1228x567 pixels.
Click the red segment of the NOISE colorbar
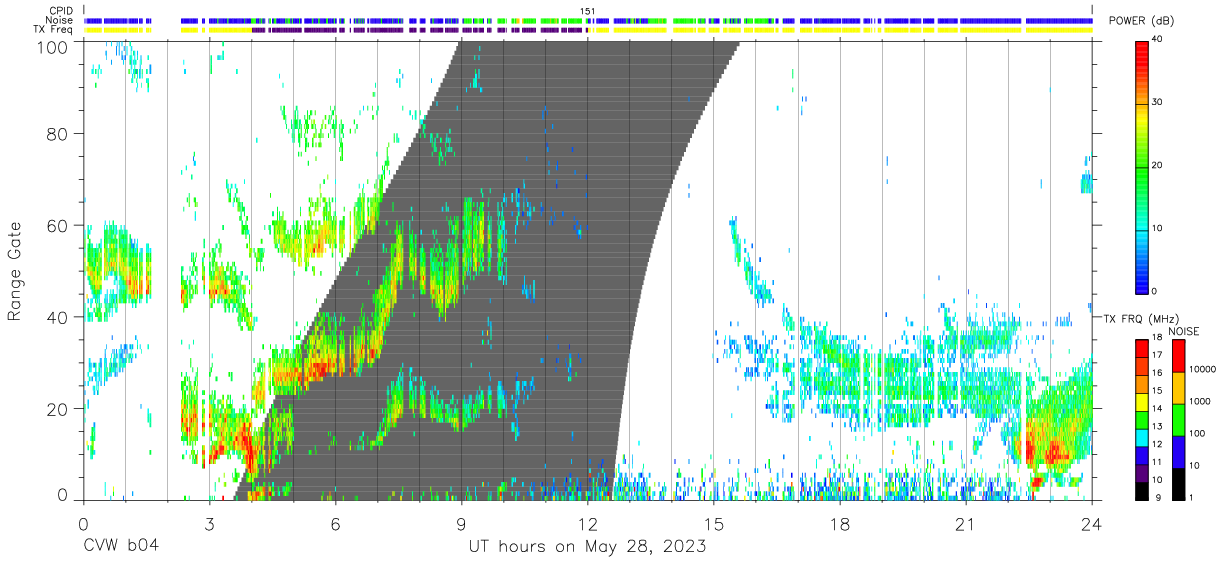point(1178,357)
